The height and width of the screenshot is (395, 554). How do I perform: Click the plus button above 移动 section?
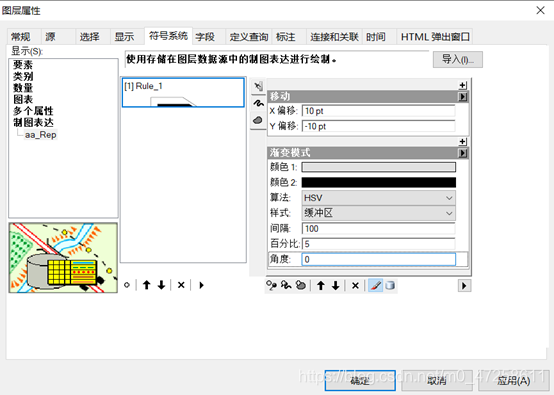click(x=462, y=85)
